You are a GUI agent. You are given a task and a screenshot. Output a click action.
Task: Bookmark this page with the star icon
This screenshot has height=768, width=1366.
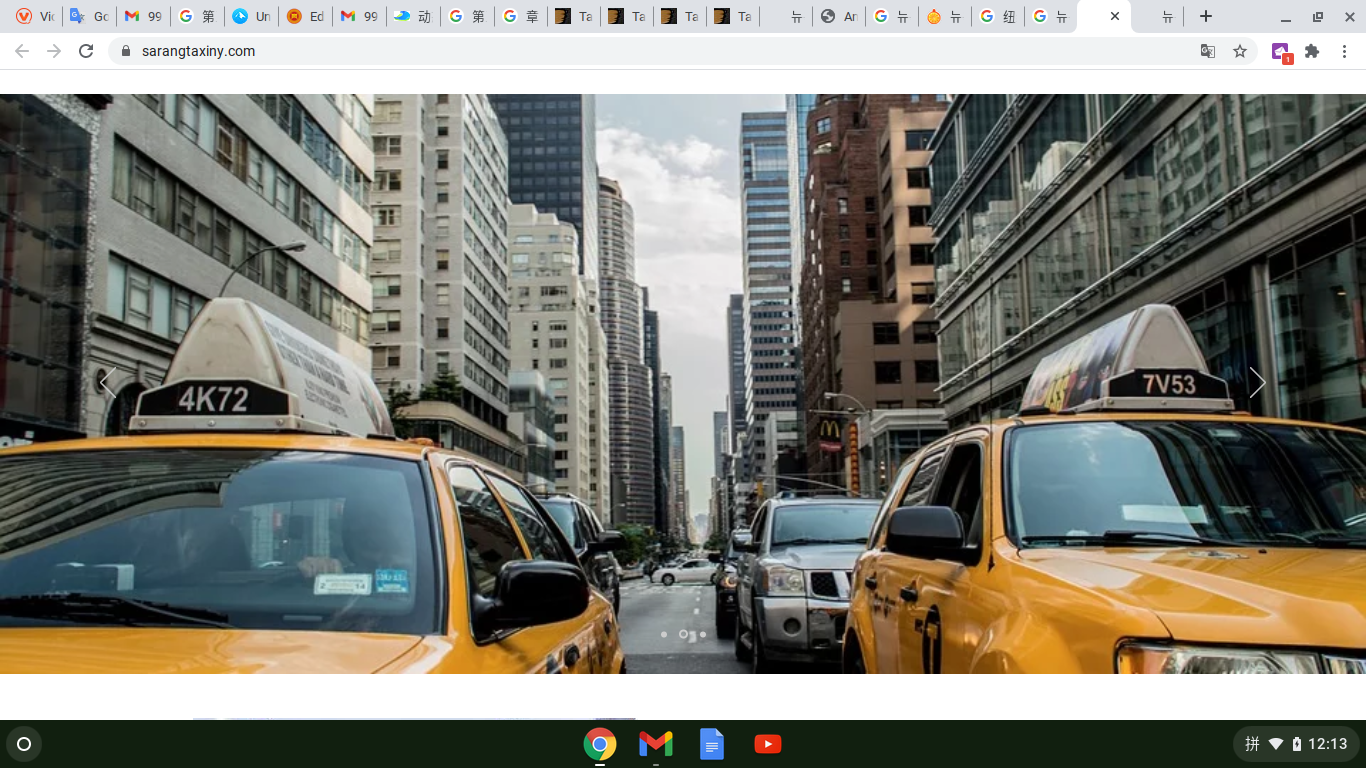[x=1240, y=51]
